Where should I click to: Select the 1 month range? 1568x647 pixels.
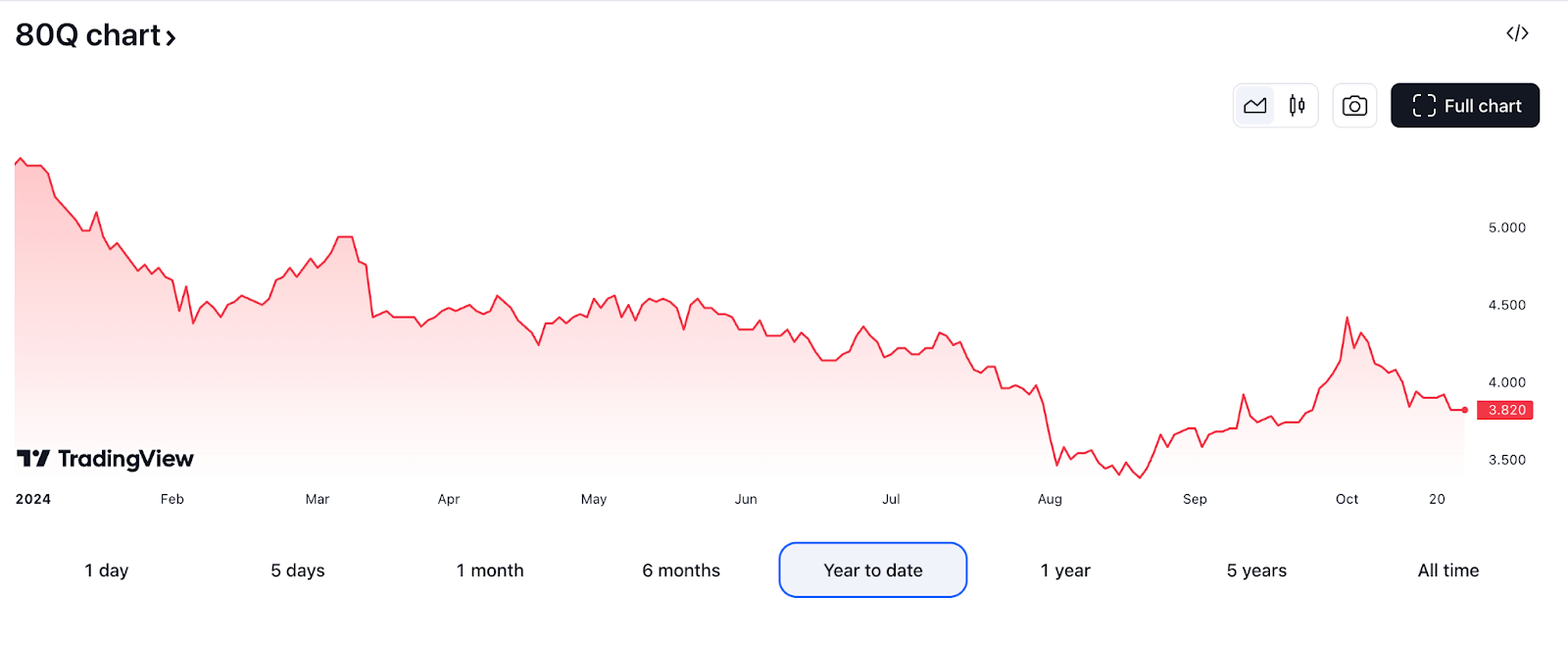490,571
